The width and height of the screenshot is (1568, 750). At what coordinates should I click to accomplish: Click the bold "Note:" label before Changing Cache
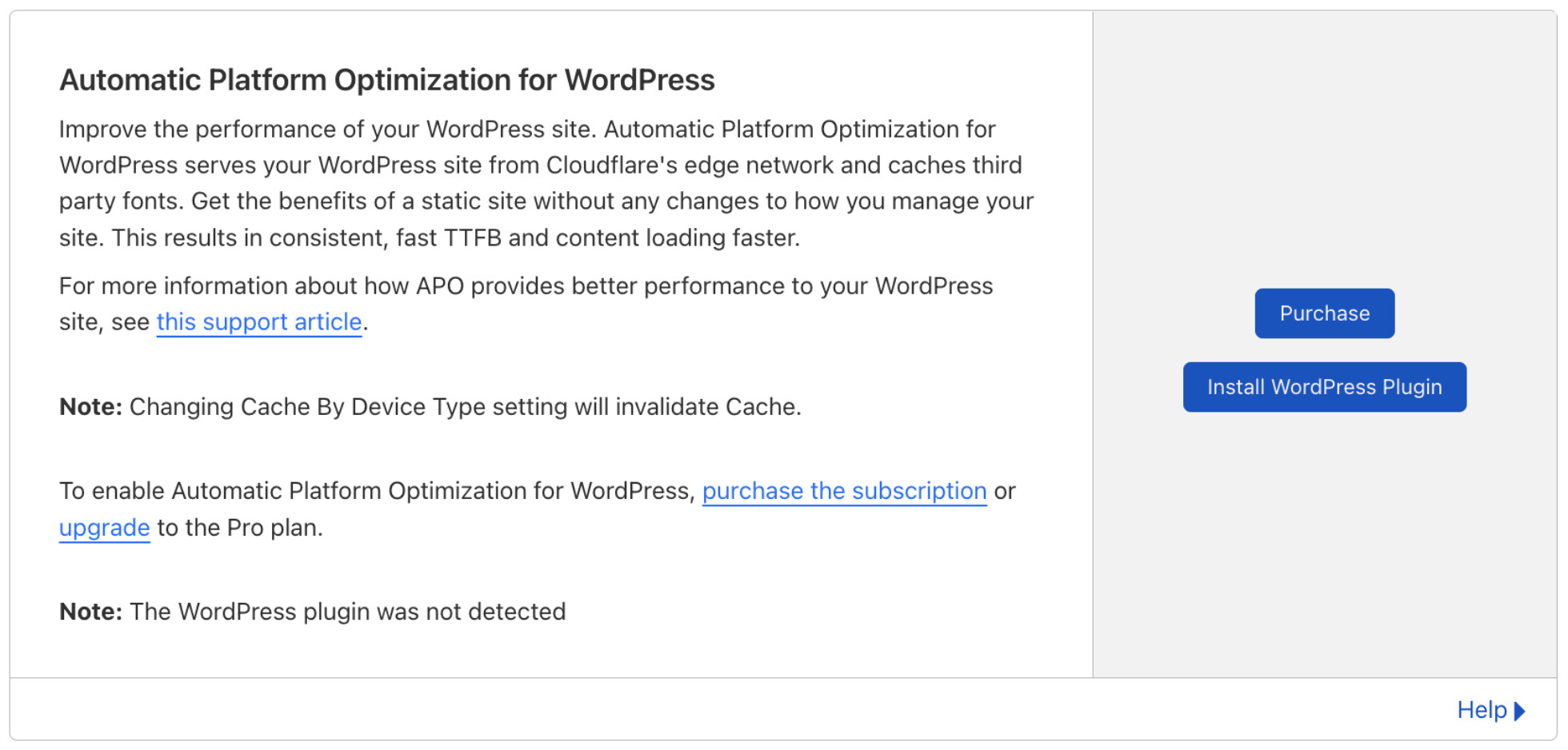(x=90, y=407)
